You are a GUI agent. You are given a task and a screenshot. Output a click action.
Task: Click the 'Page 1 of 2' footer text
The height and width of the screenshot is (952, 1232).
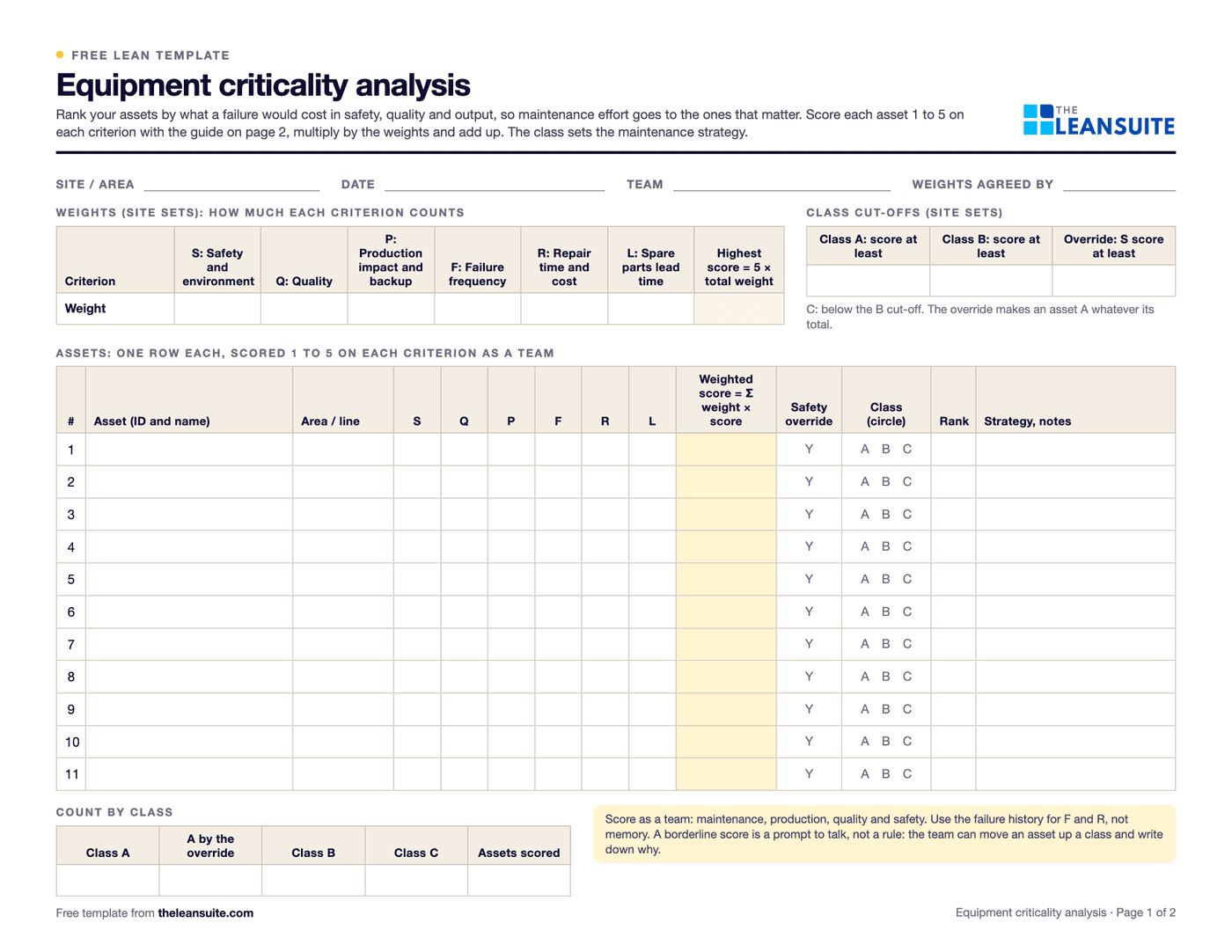pyautogui.click(x=1146, y=913)
